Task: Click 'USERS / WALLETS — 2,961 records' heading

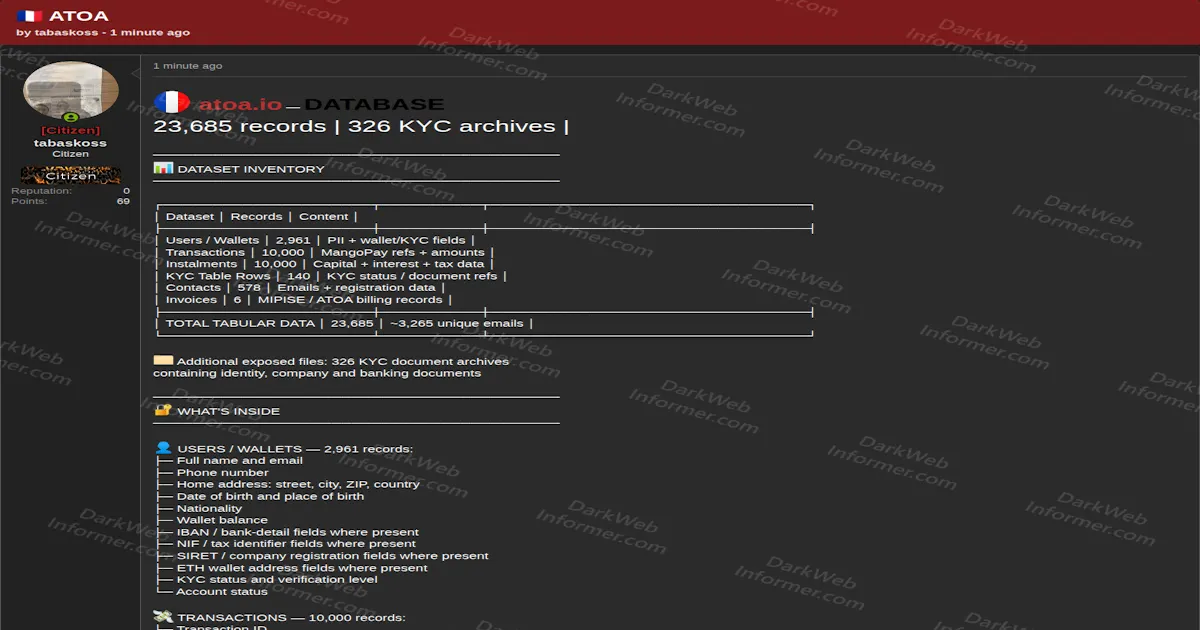Action: click(x=295, y=449)
